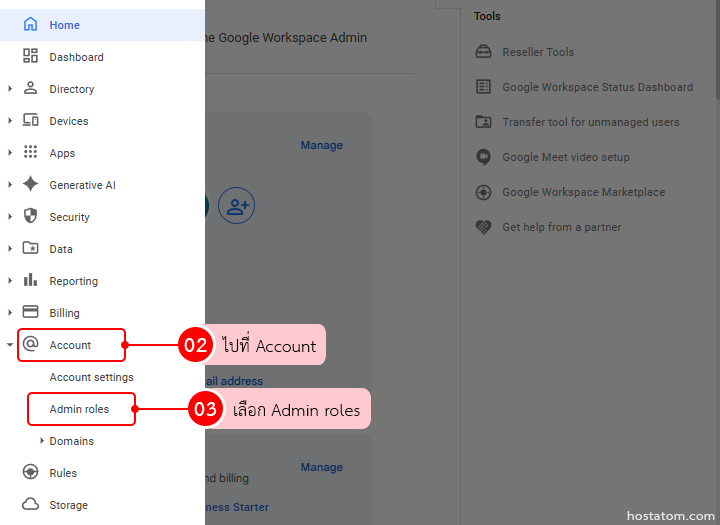Collapse the Account menu arrow
720x525 pixels.
10,344
